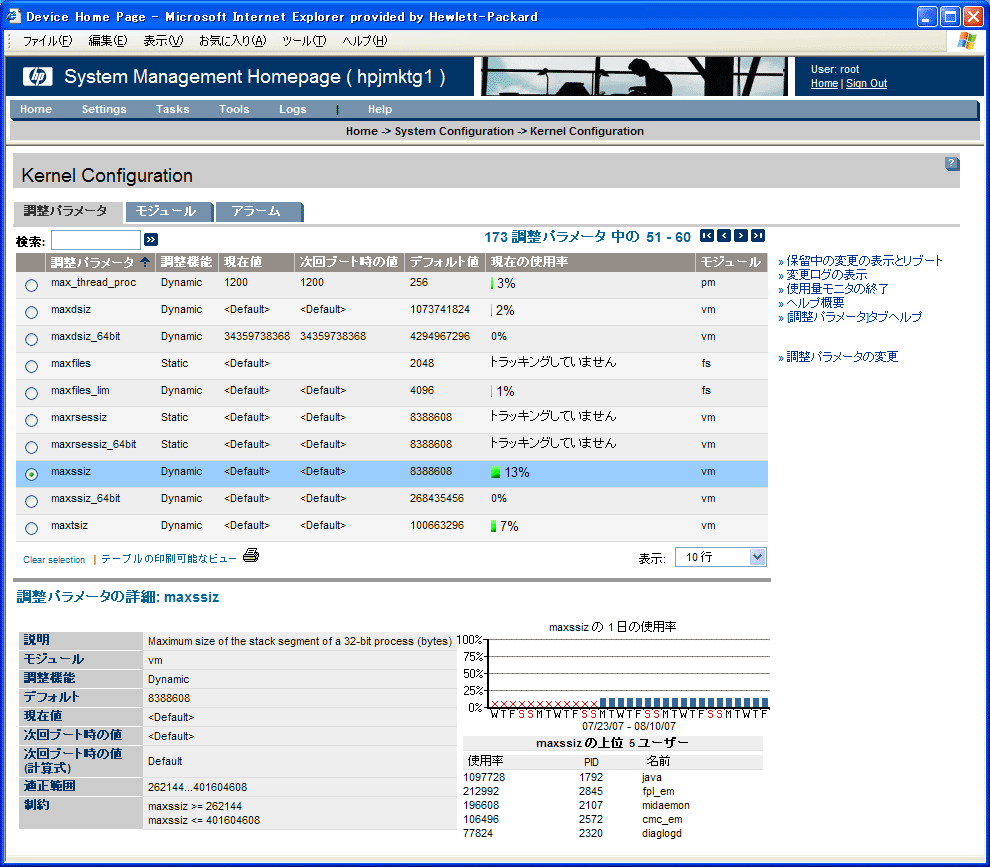This screenshot has height=867, width=990.
Task: Switch to the モジュール tab
Action: (x=169, y=212)
